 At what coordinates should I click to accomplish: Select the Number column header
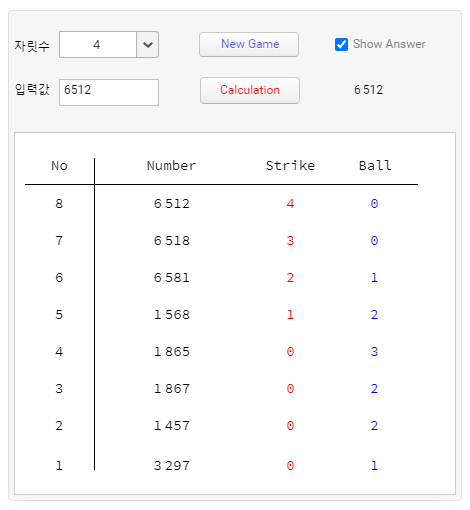click(x=172, y=166)
